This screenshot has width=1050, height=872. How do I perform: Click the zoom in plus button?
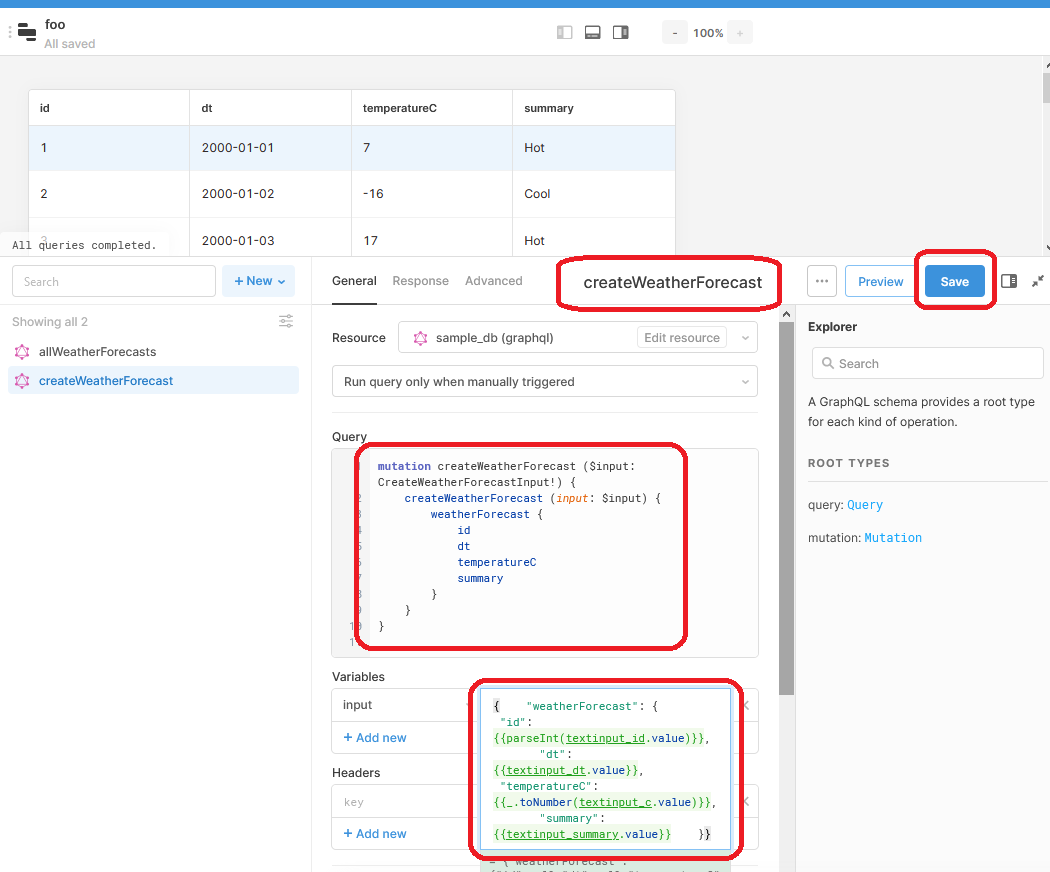pyautogui.click(x=740, y=33)
